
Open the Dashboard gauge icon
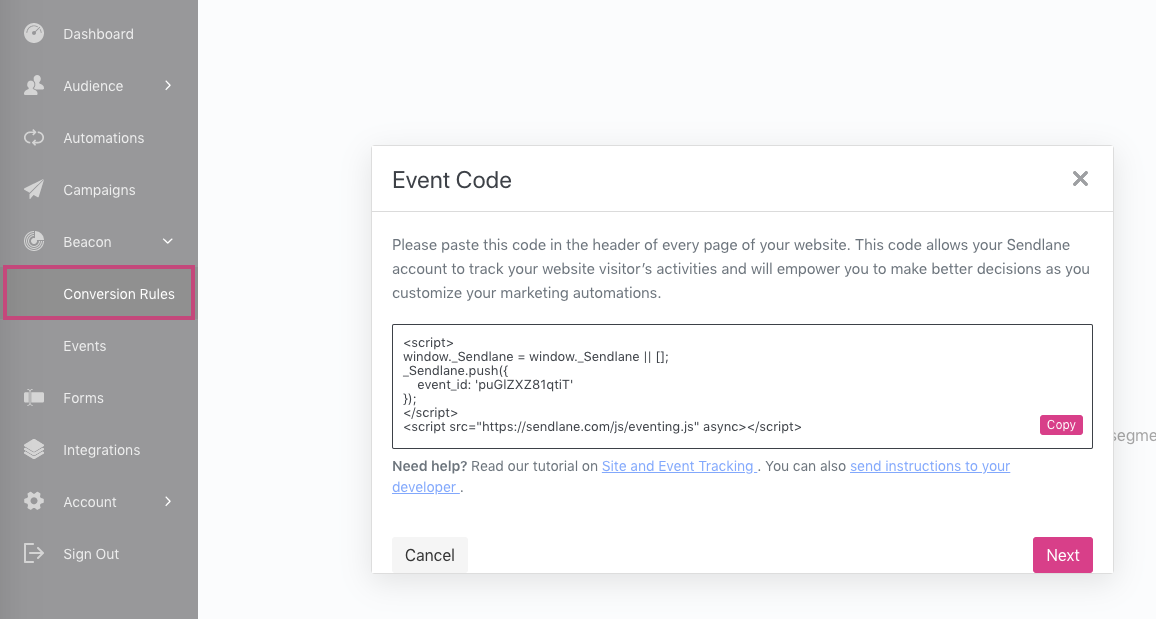[x=34, y=33]
